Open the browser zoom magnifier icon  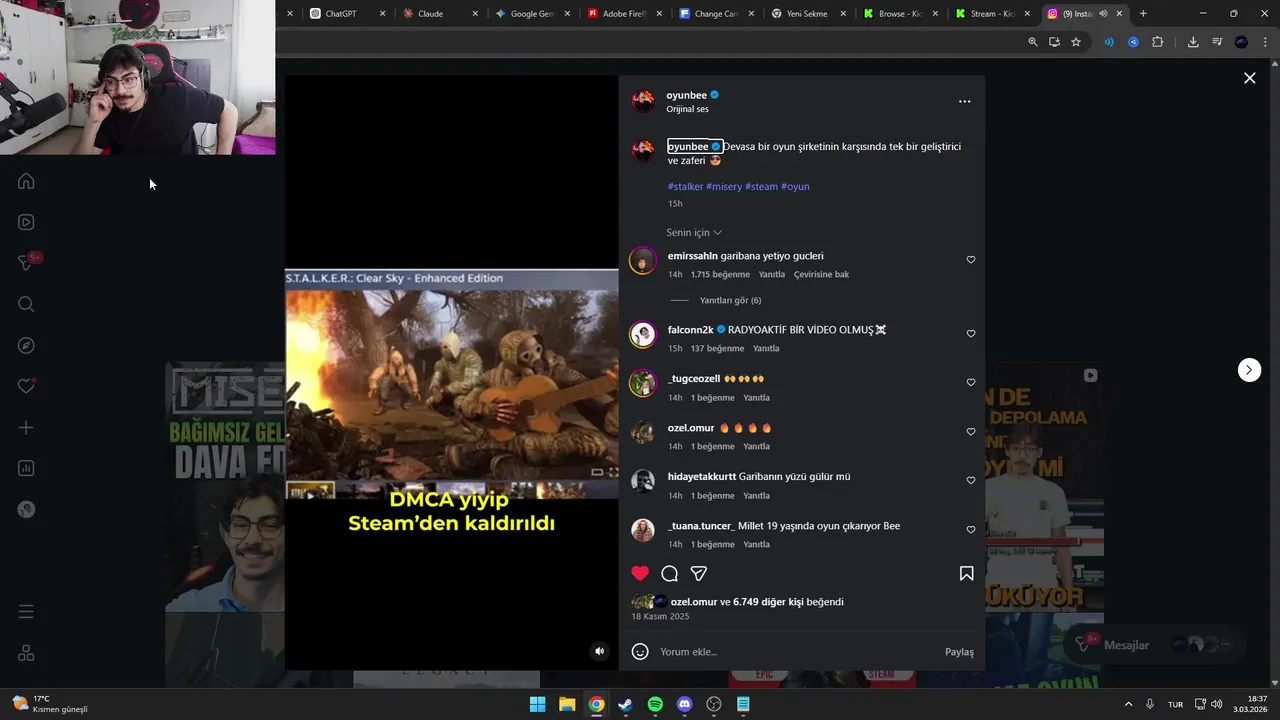pyautogui.click(x=1033, y=42)
